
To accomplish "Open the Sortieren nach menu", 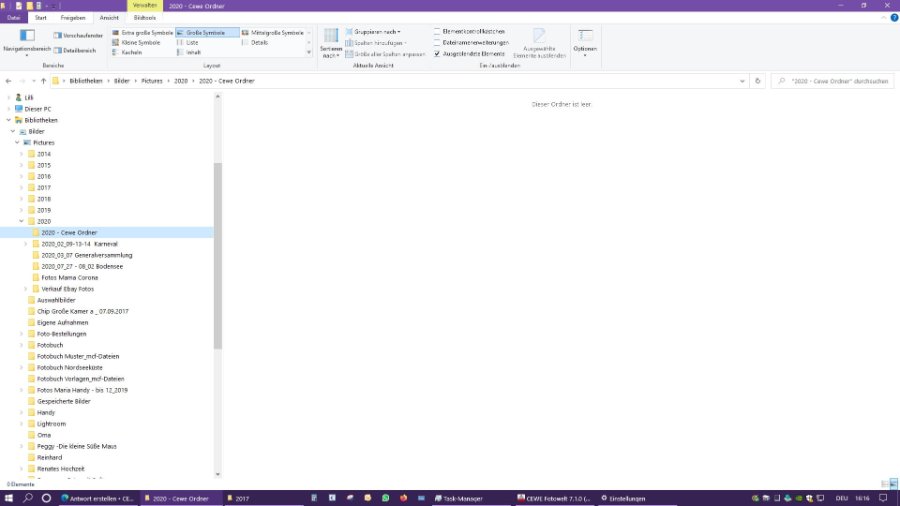I will click(x=331, y=44).
